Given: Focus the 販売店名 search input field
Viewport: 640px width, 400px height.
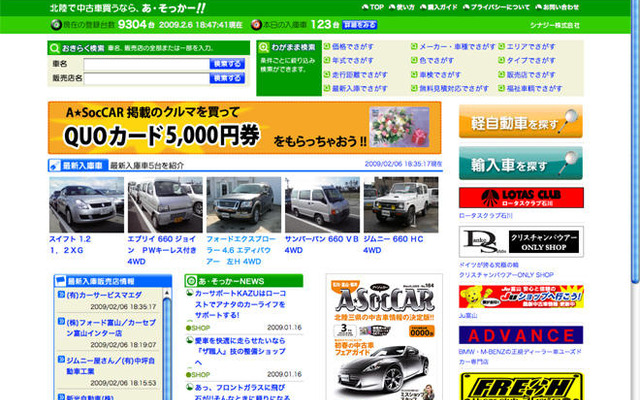Looking at the screenshot, I should point(147,78).
